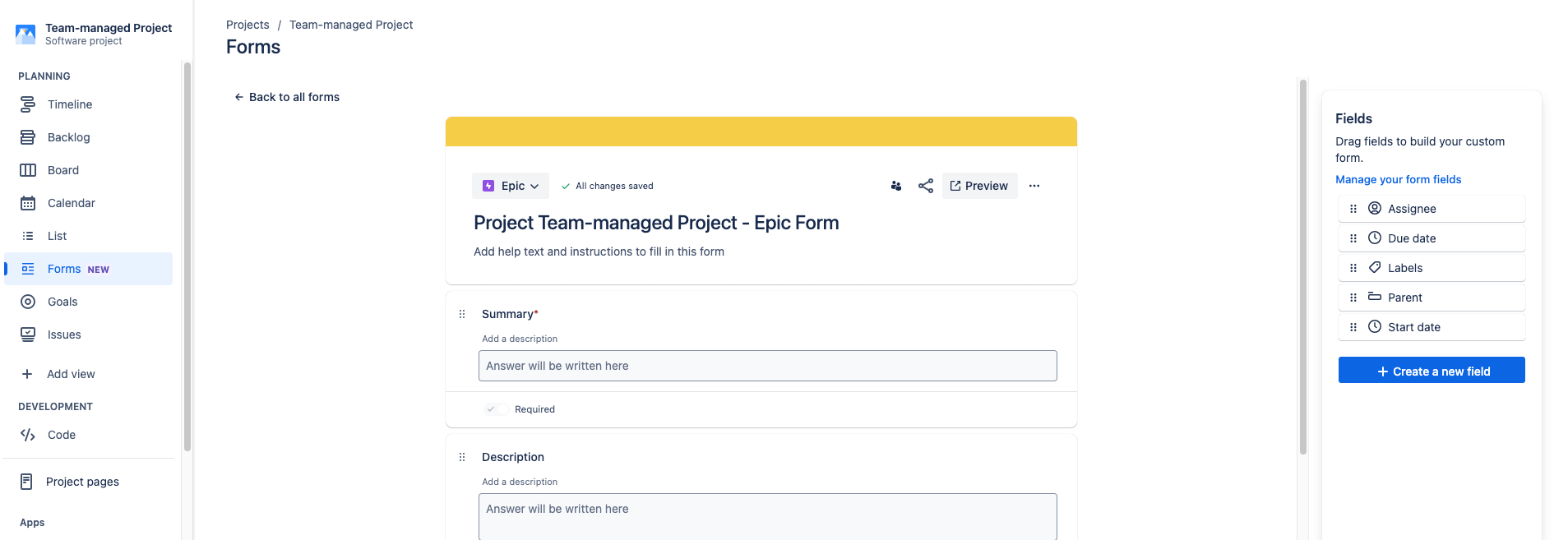Open the Add view option
Image resolution: width=1568 pixels, height=540 pixels.
click(x=71, y=374)
